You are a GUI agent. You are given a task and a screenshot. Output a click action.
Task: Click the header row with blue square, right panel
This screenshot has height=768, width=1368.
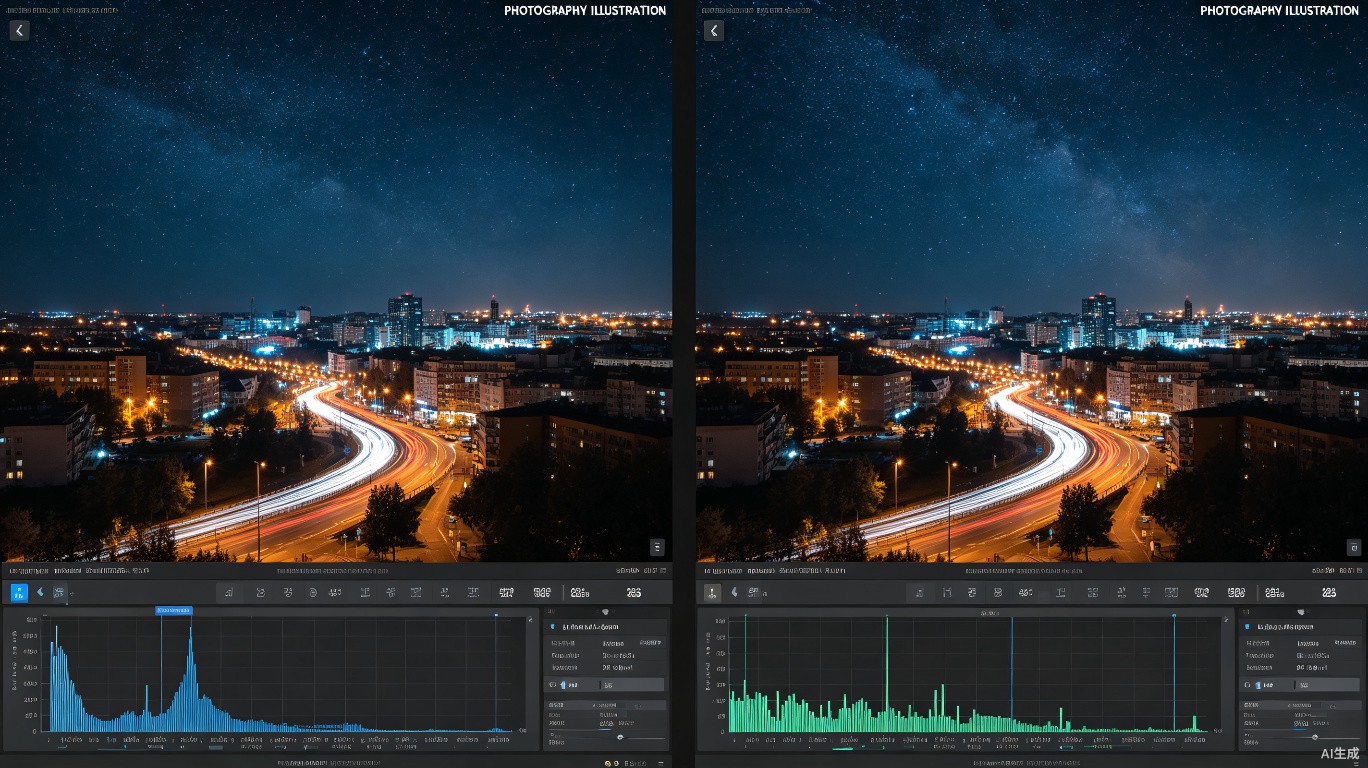click(1301, 627)
